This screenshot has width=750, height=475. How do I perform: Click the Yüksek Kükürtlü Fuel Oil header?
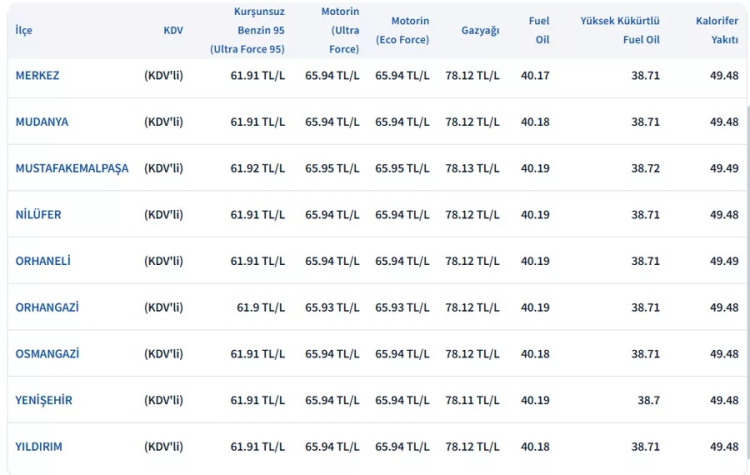(620, 30)
